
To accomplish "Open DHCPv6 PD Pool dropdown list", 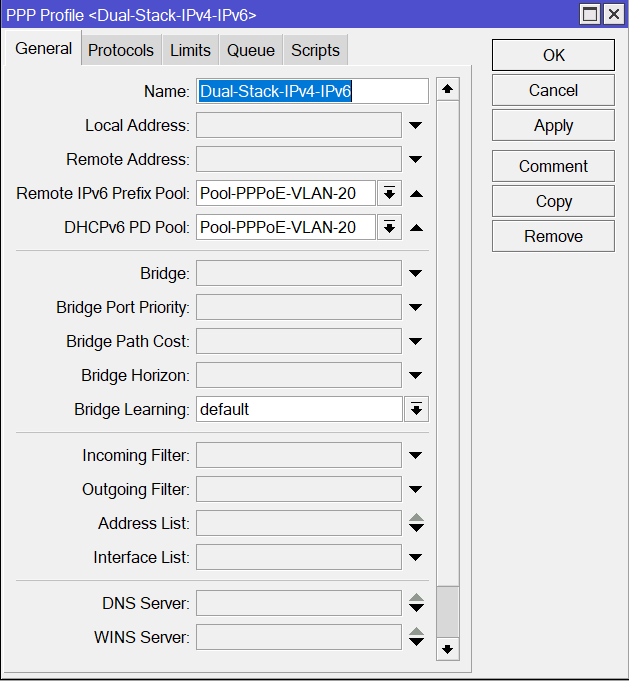I will (x=390, y=228).
